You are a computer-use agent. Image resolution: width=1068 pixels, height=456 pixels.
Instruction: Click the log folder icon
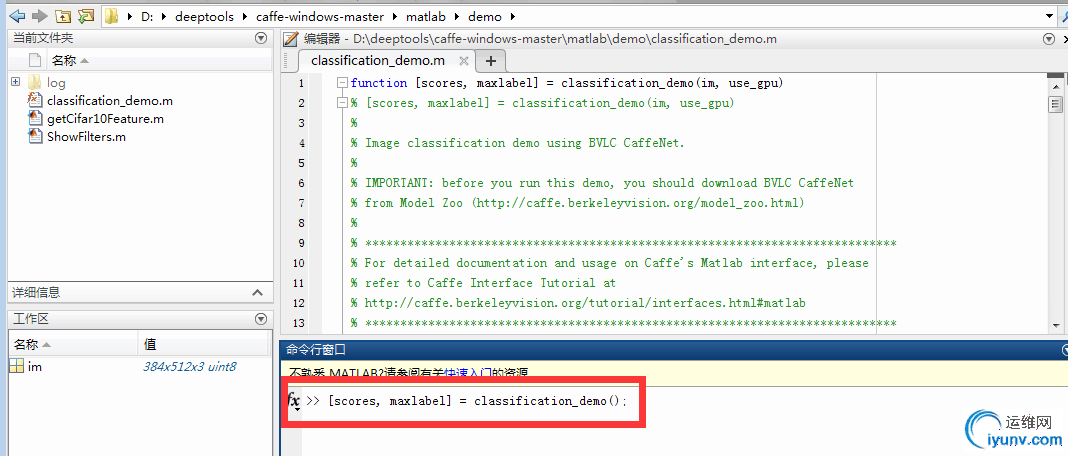pyautogui.click(x=35, y=82)
